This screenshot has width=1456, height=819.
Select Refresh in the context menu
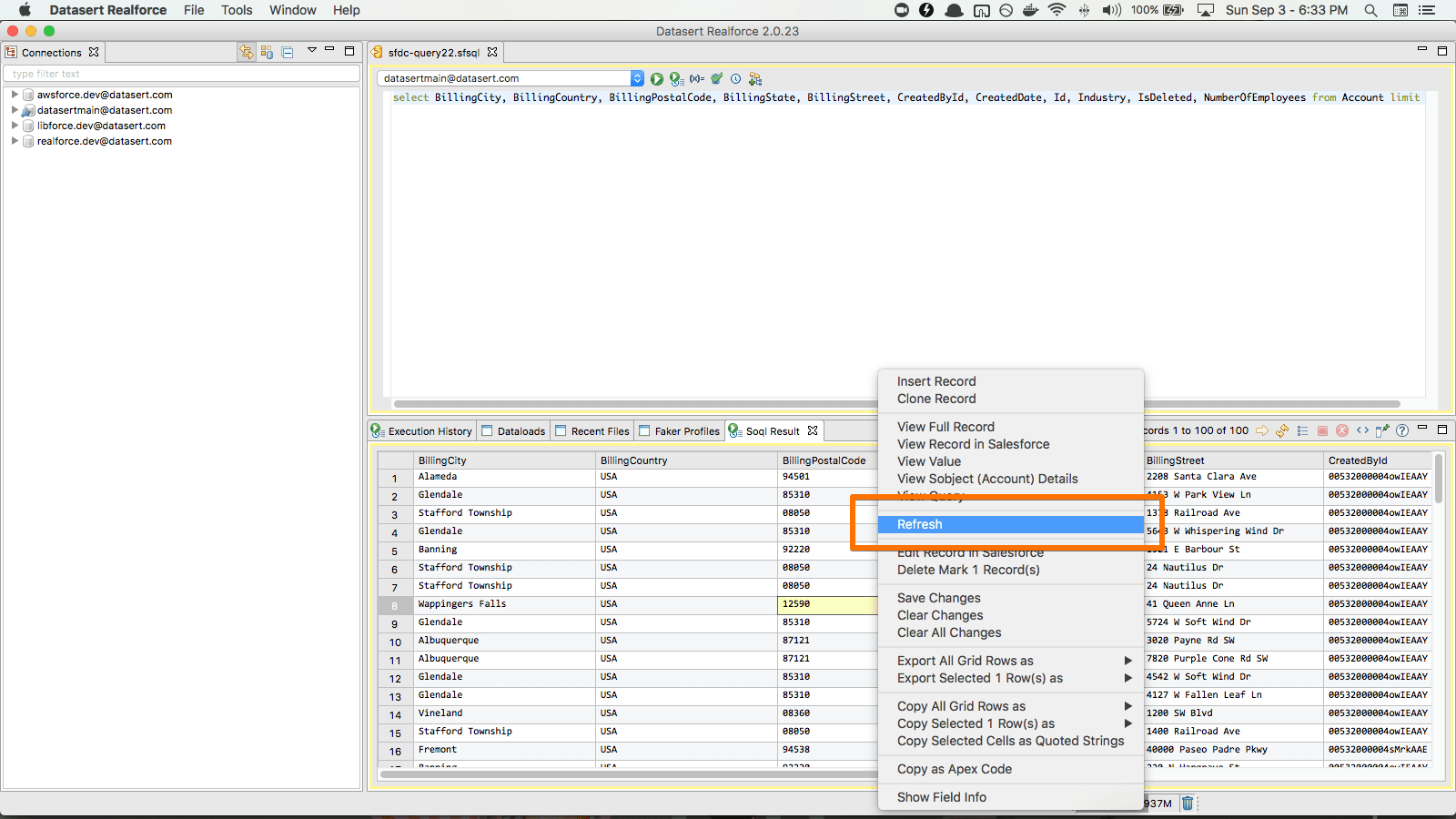click(920, 524)
